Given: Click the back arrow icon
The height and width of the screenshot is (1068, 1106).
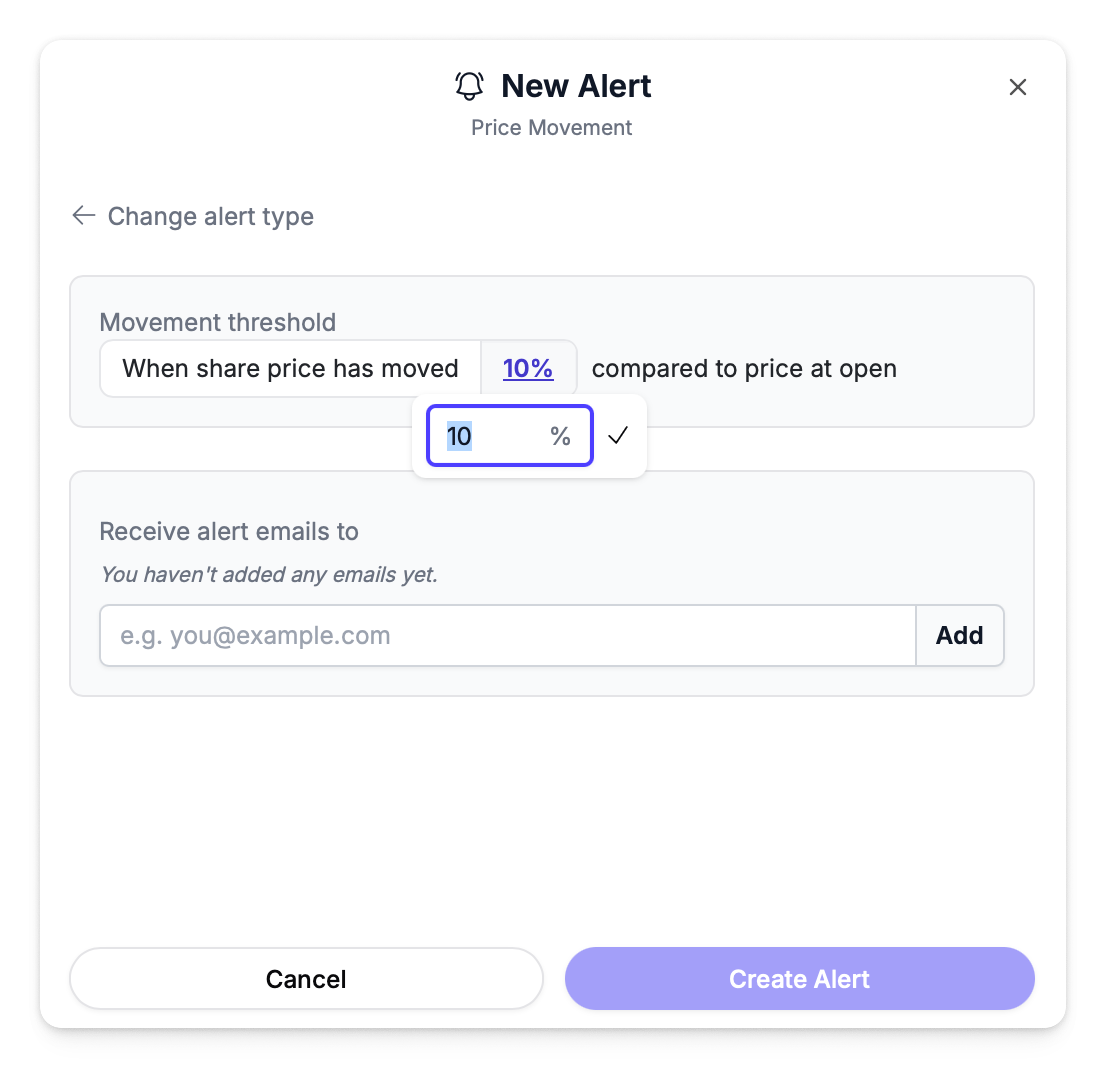Looking at the screenshot, I should click(x=84, y=216).
